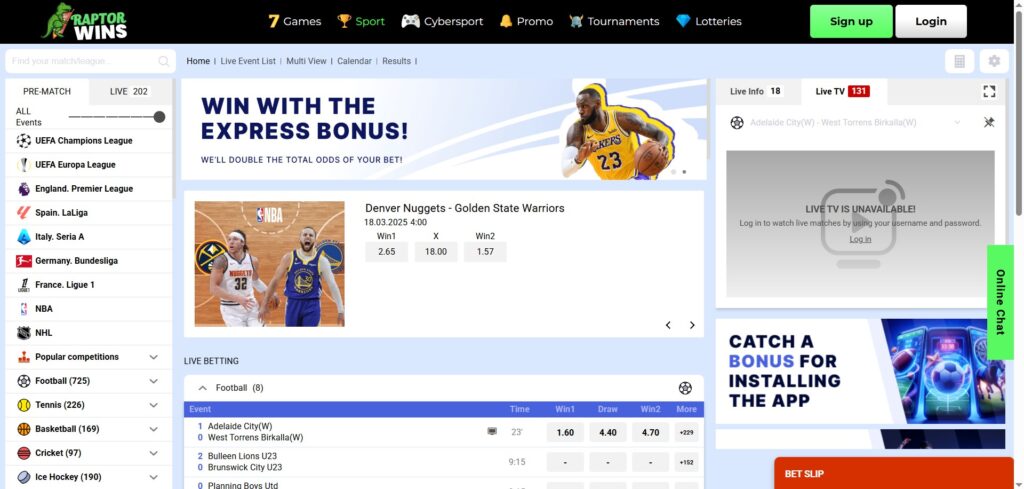The width and height of the screenshot is (1024, 489).
Task: Expand the Football (725) sport list
Action: pos(153,381)
